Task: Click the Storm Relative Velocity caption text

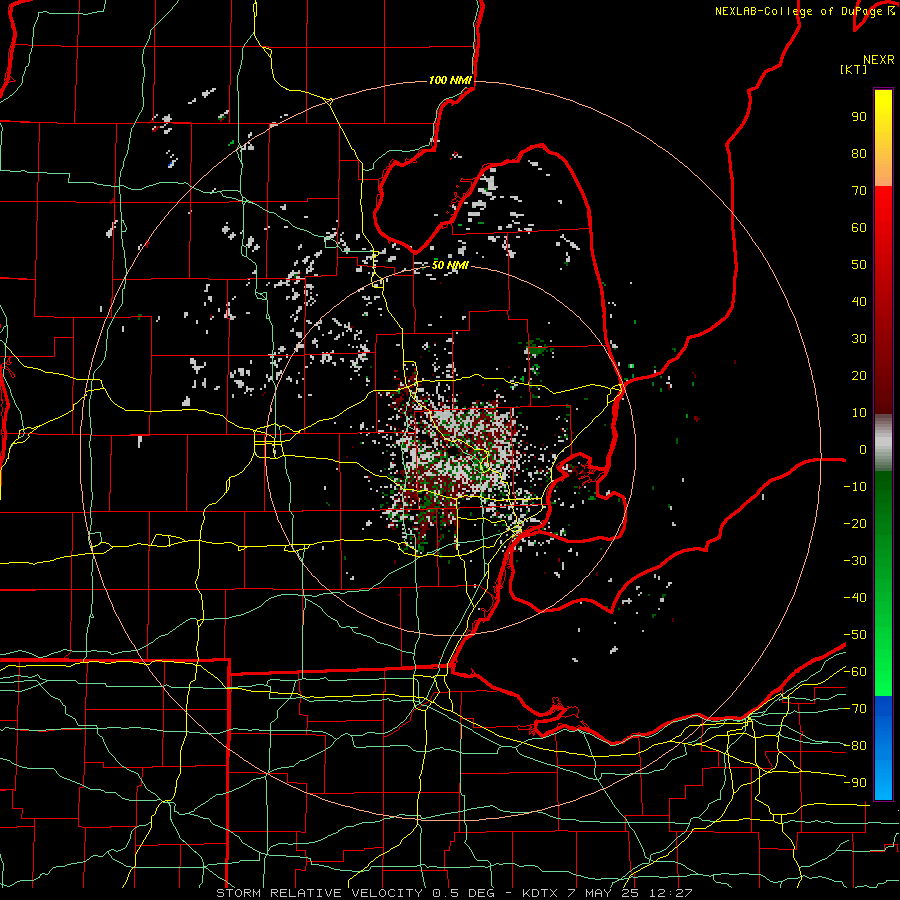Action: (x=454, y=893)
